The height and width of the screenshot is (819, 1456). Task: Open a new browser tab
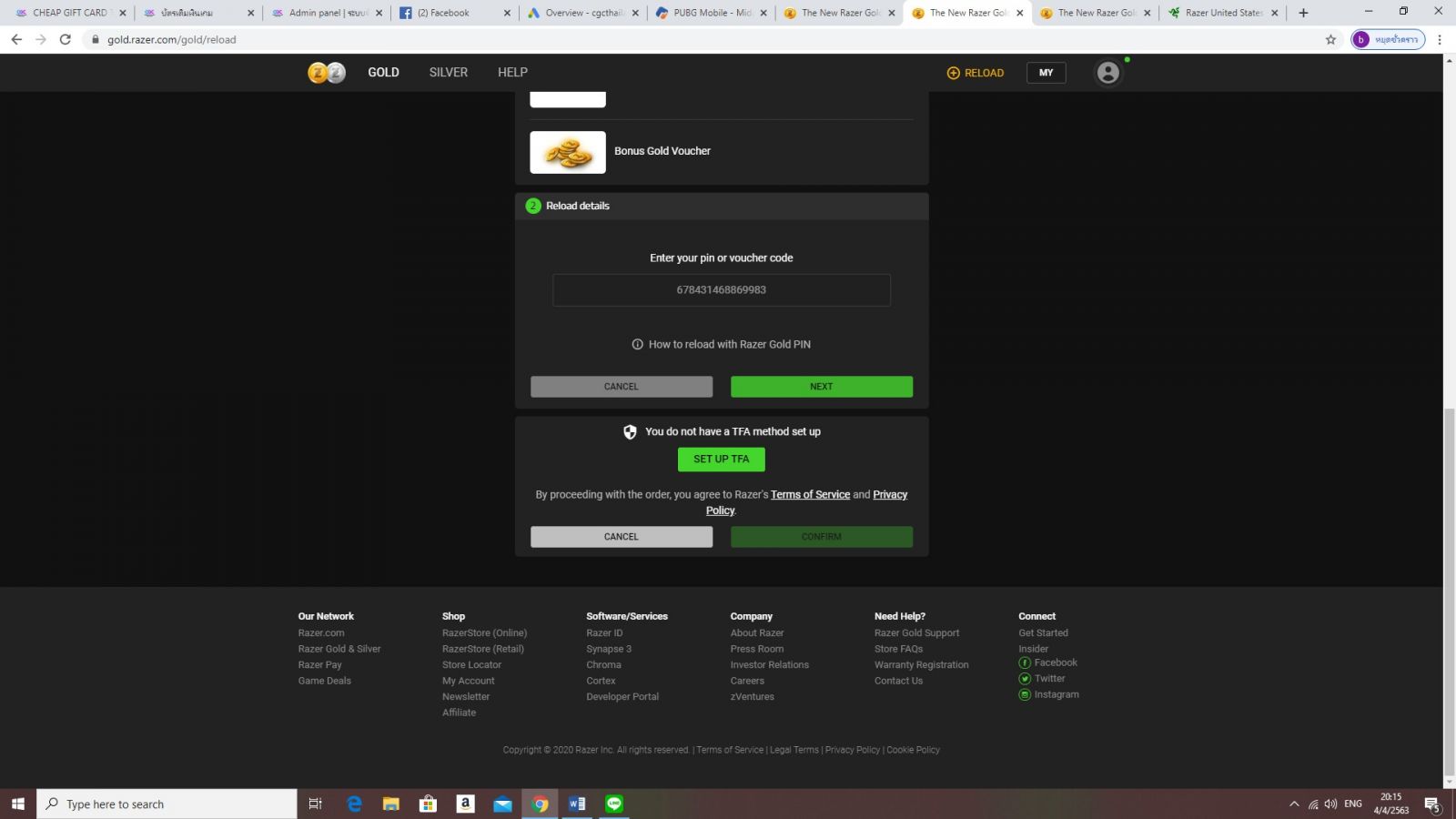(x=1303, y=13)
